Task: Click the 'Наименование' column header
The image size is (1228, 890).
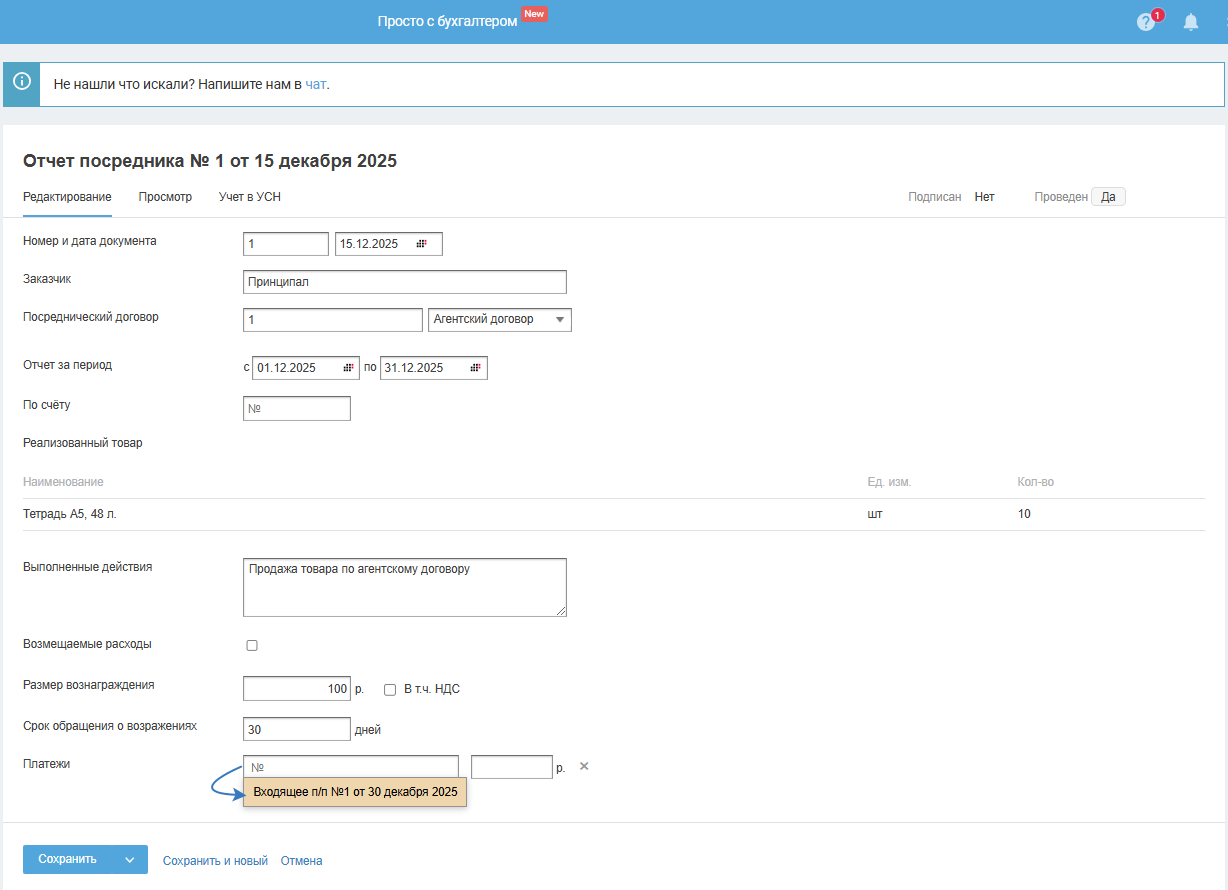Action: pyautogui.click(x=63, y=482)
